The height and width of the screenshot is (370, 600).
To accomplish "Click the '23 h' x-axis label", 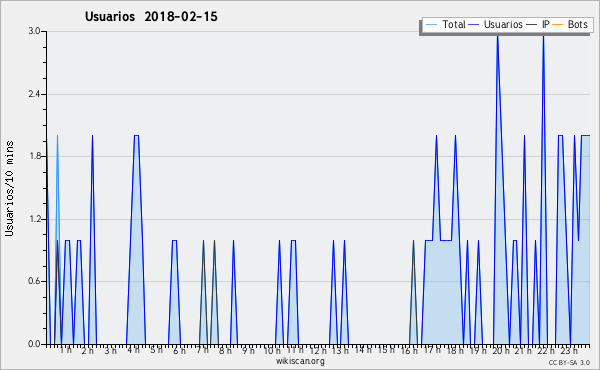I will click(569, 351).
